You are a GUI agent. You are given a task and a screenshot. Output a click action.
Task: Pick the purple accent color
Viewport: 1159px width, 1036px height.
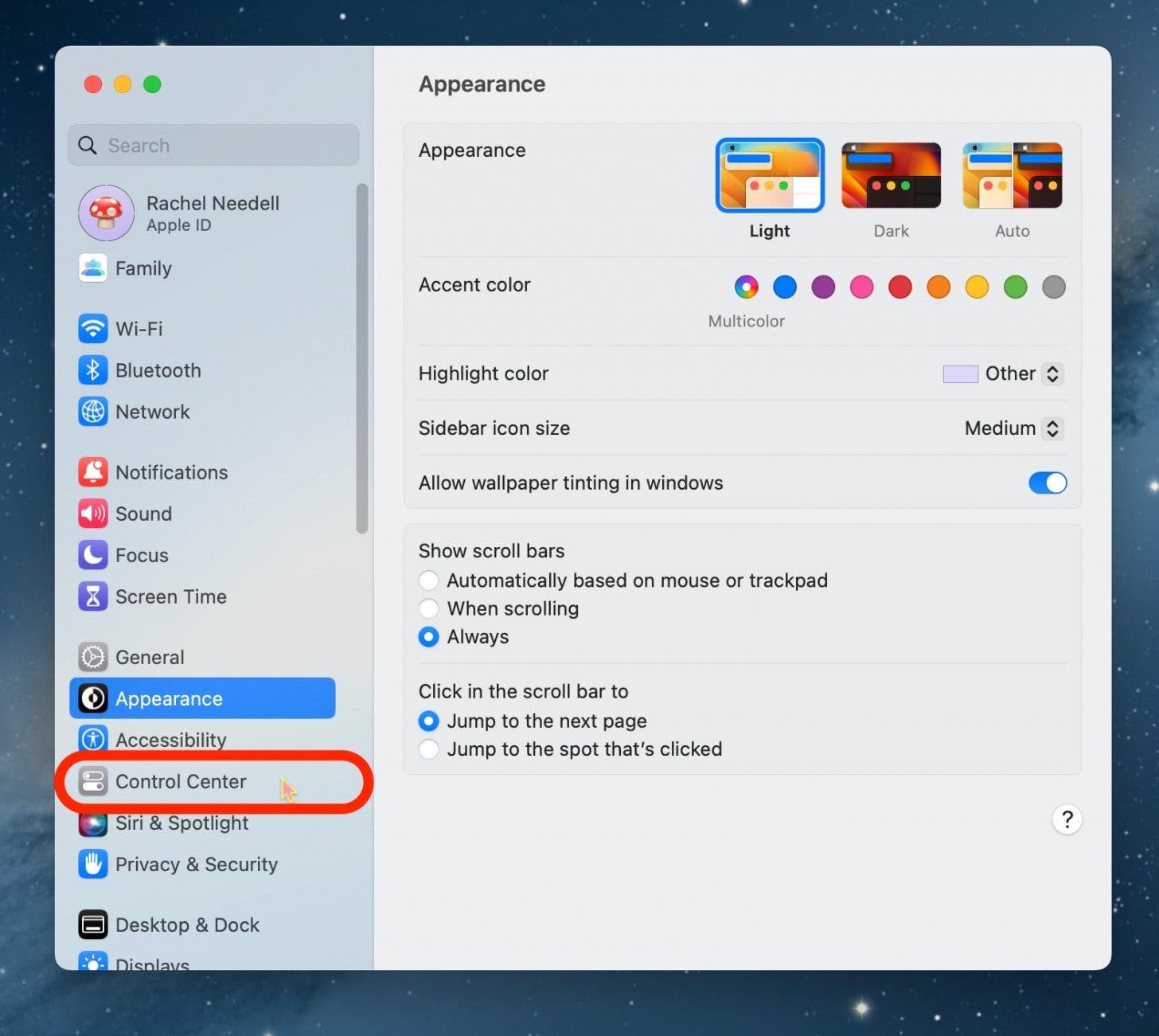[x=823, y=287]
